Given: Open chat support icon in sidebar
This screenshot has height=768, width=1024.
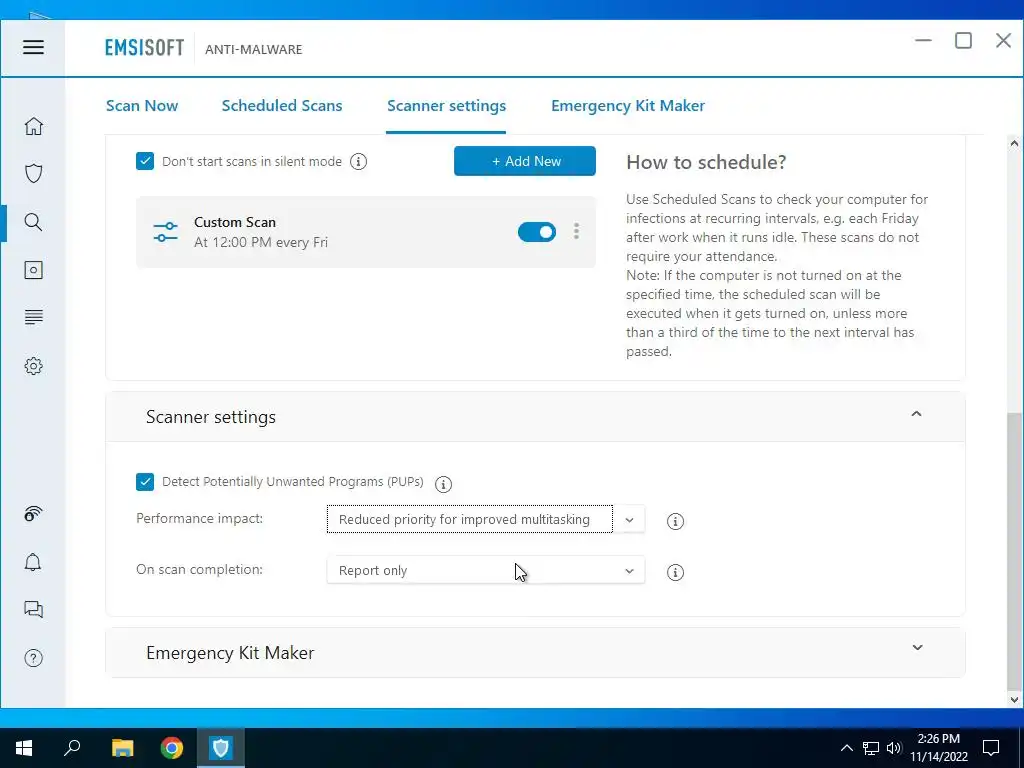Looking at the screenshot, I should (33, 609).
